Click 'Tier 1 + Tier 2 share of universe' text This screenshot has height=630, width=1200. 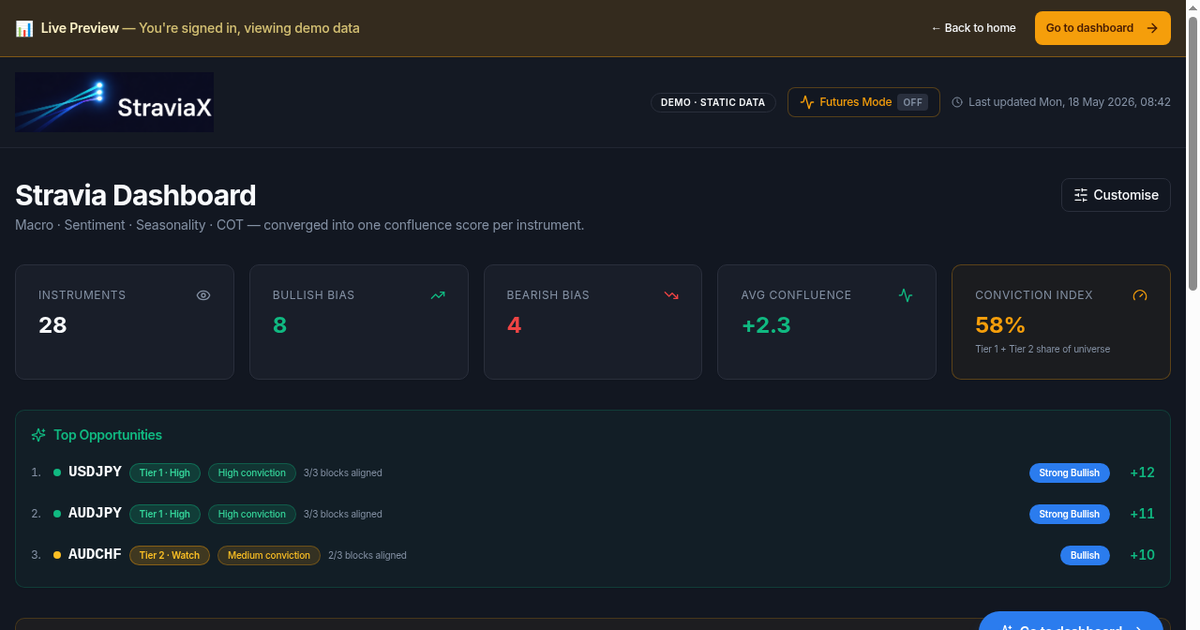click(1043, 349)
